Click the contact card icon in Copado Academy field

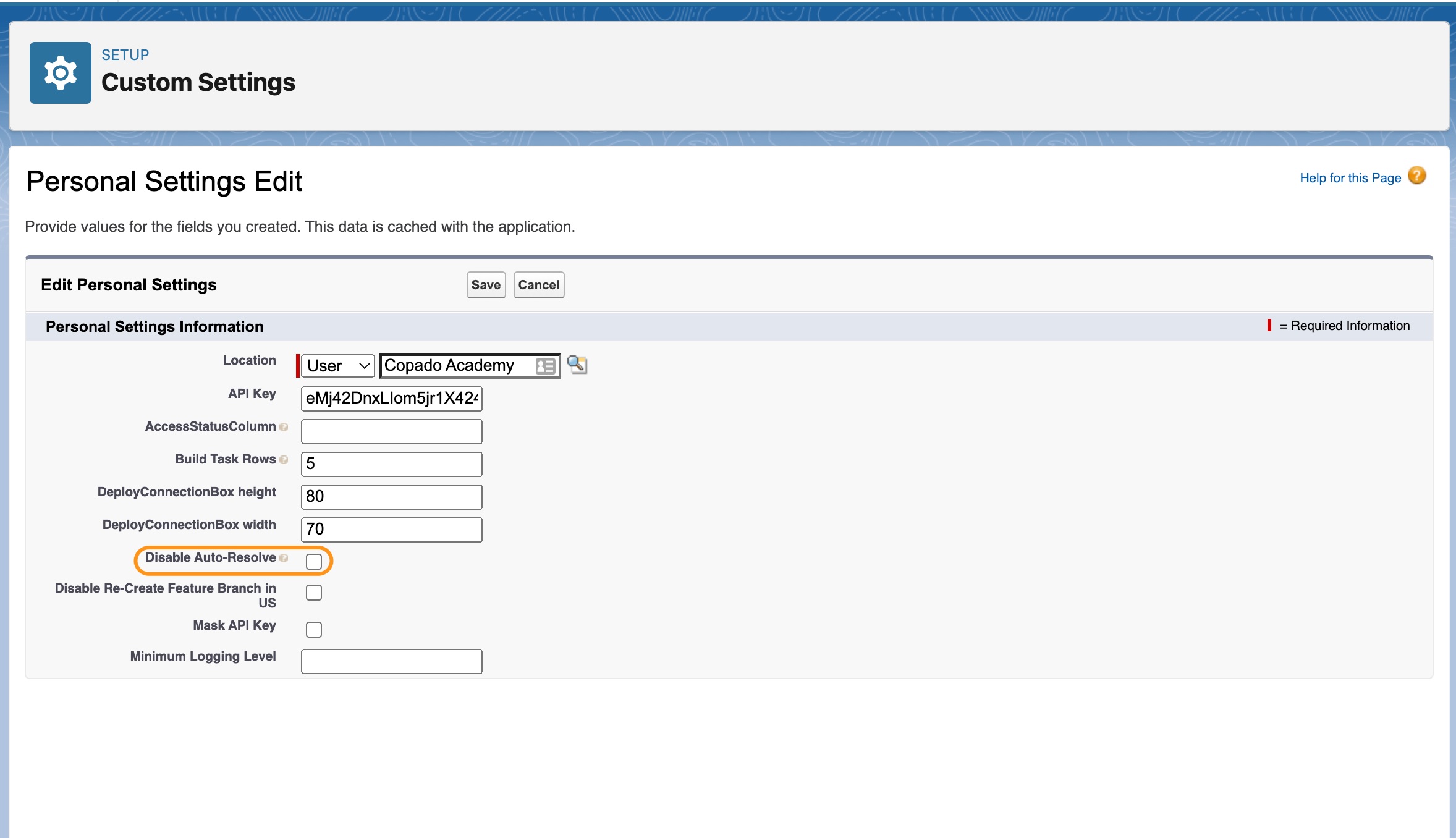pos(545,366)
